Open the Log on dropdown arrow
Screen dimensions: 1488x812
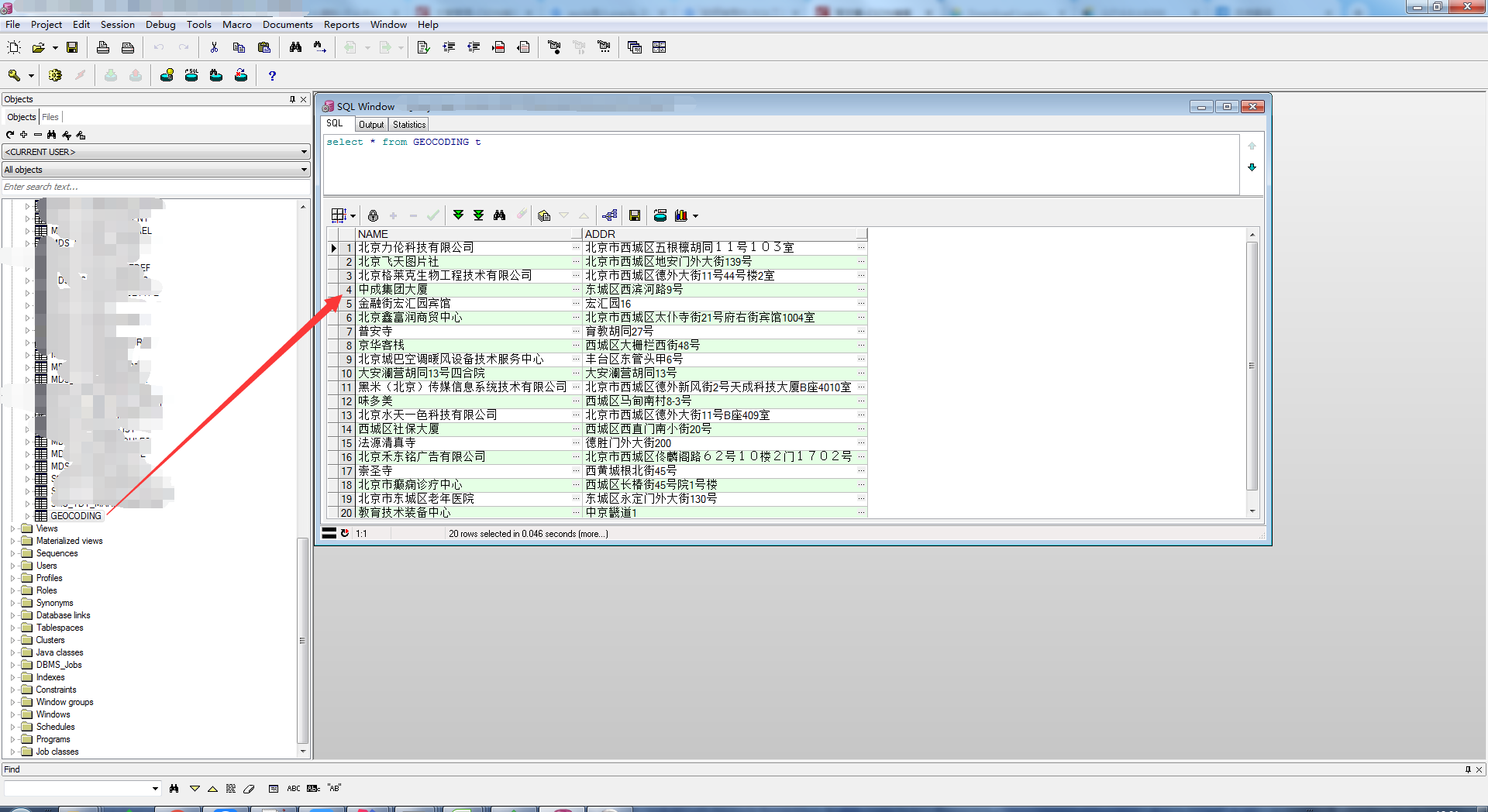coord(31,76)
